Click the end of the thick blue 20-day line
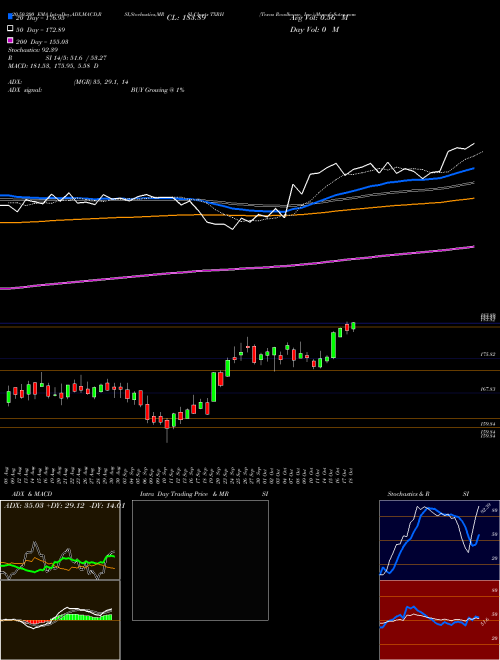 click(474, 168)
